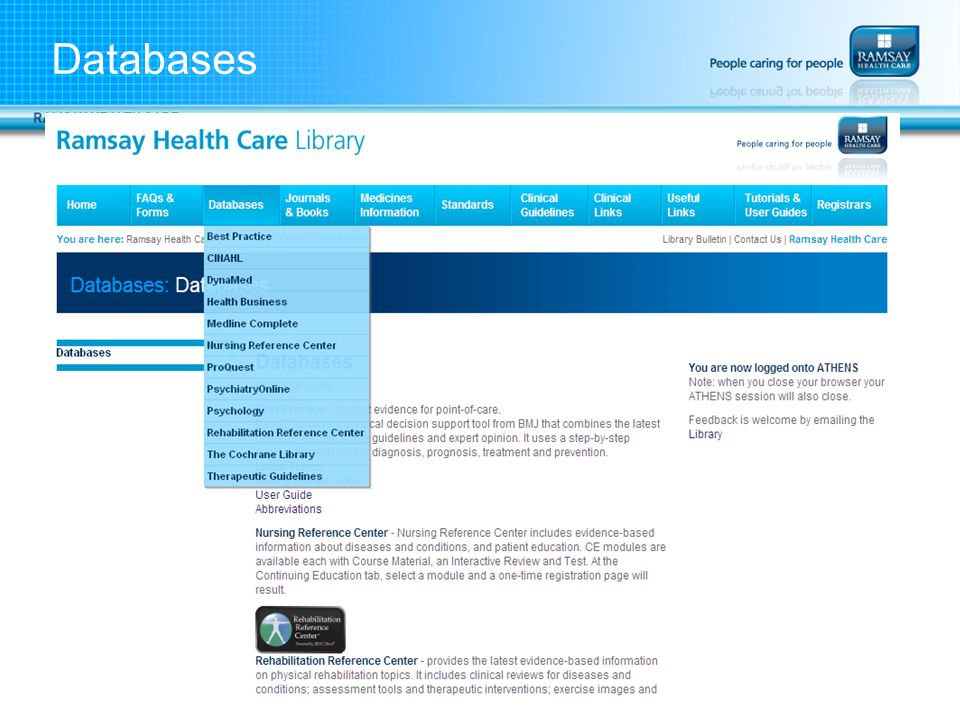Viewport: 960px width, 720px height.
Task: Click the Nursing Reference Center heading link
Action: (x=321, y=533)
